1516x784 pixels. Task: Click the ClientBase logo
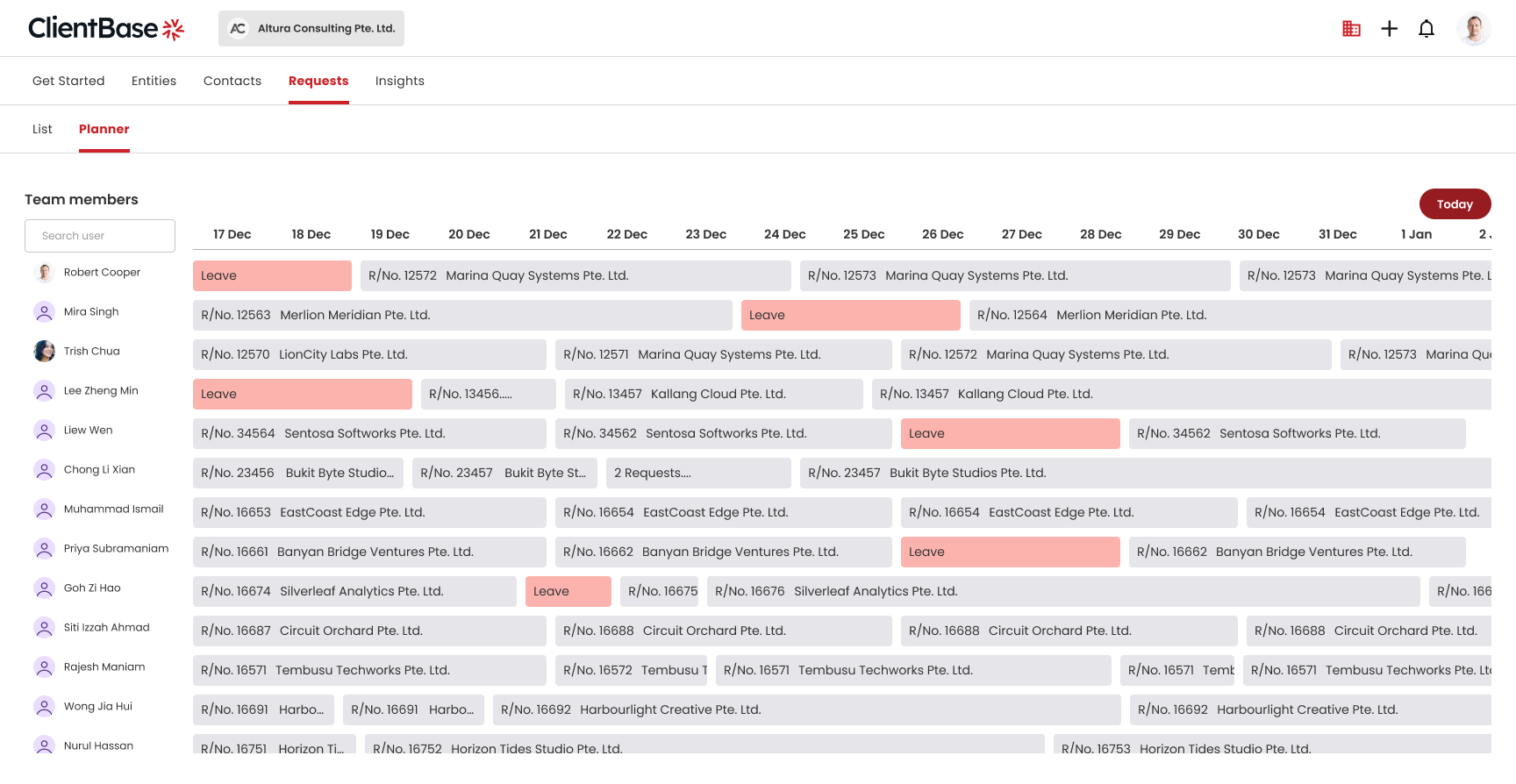pos(106,29)
